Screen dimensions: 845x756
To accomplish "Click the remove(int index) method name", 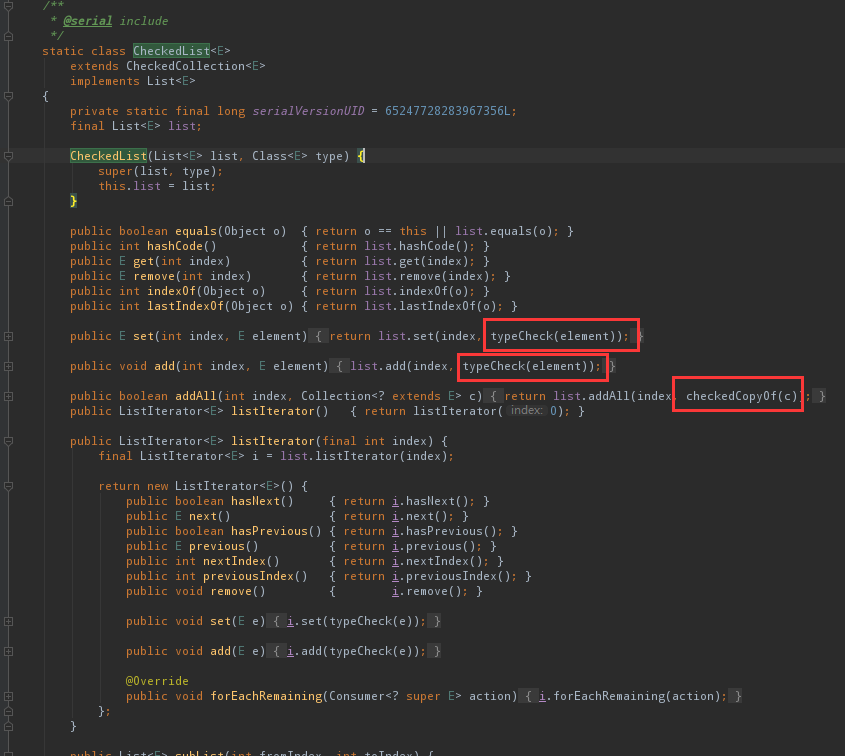I will click(x=154, y=276).
